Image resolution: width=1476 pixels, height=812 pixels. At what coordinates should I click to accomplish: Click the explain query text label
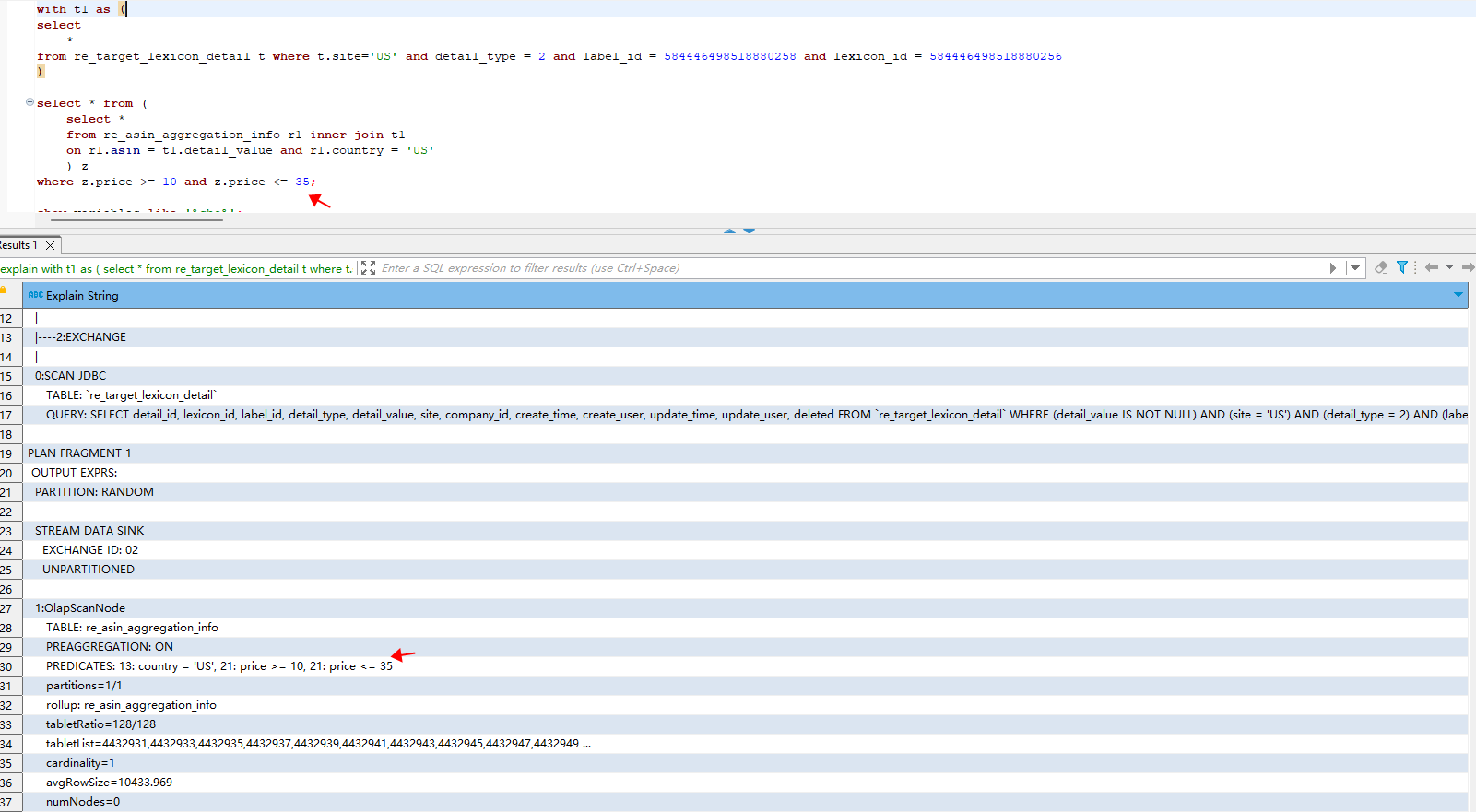[x=175, y=269]
